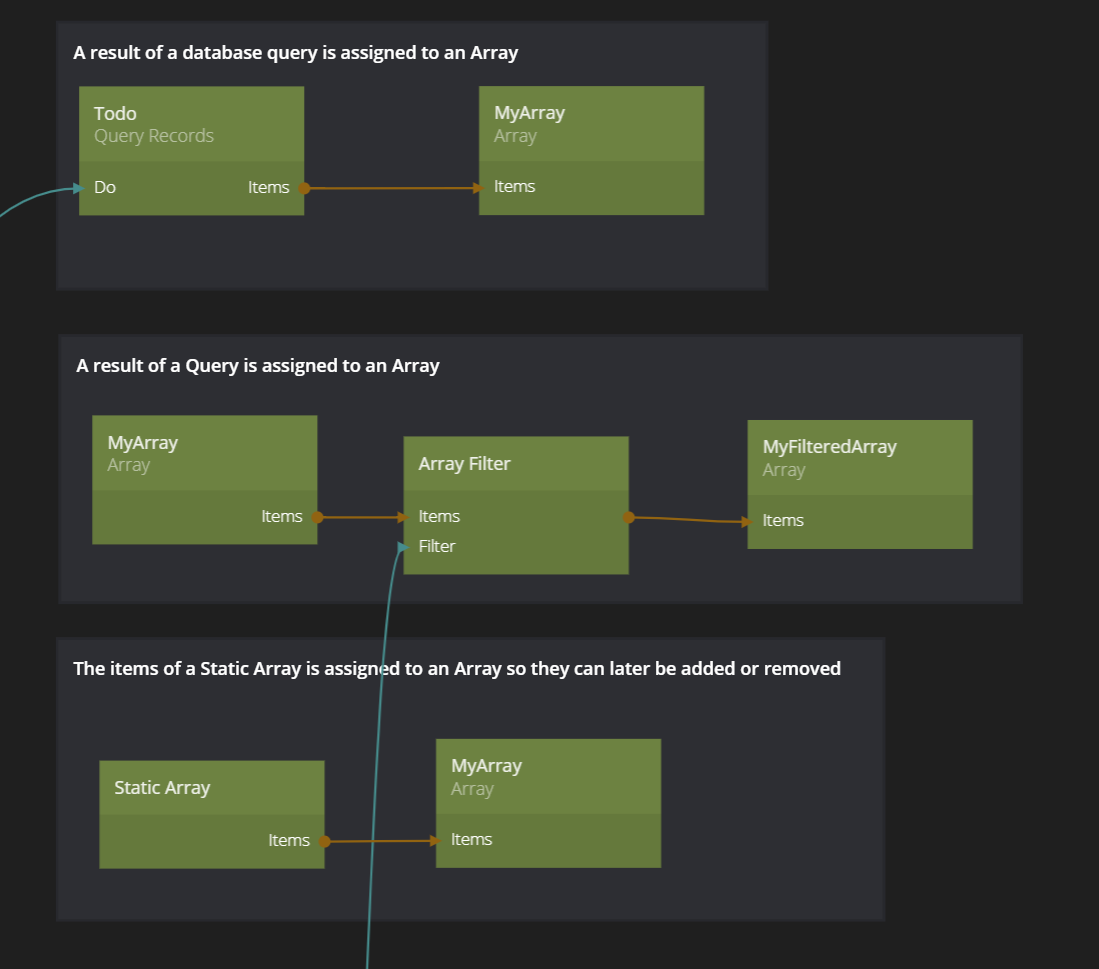Click Items input of MyArray beside Static Array

(x=471, y=840)
